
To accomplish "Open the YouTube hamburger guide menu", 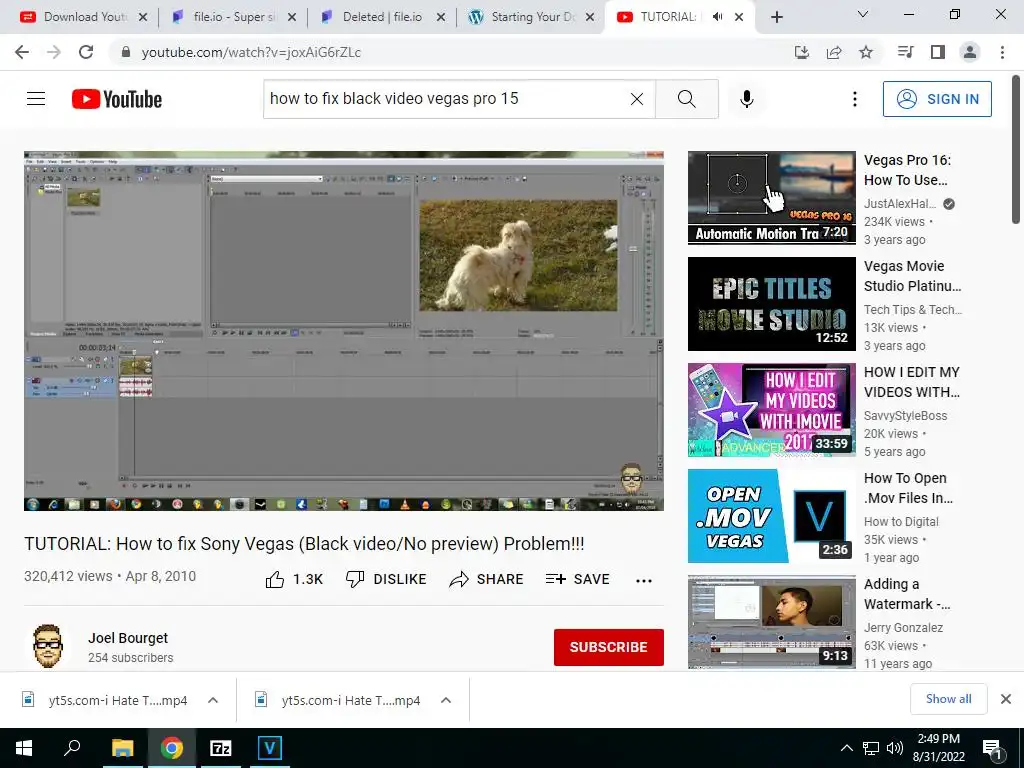I will pos(36,99).
